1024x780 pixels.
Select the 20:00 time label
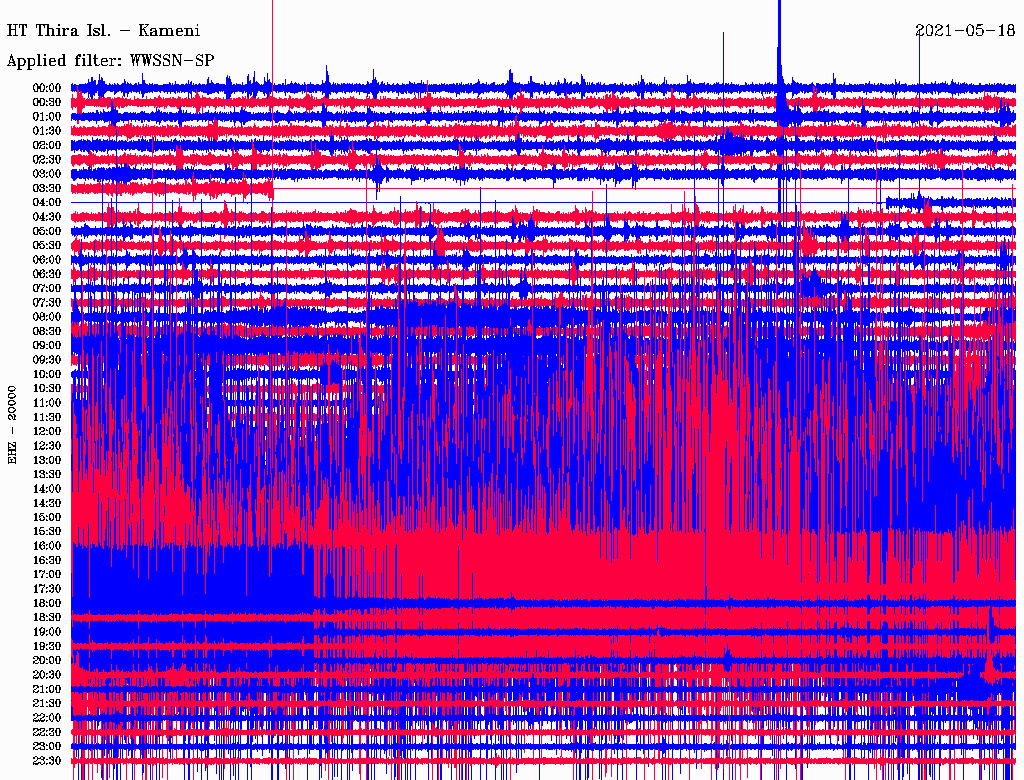click(47, 660)
